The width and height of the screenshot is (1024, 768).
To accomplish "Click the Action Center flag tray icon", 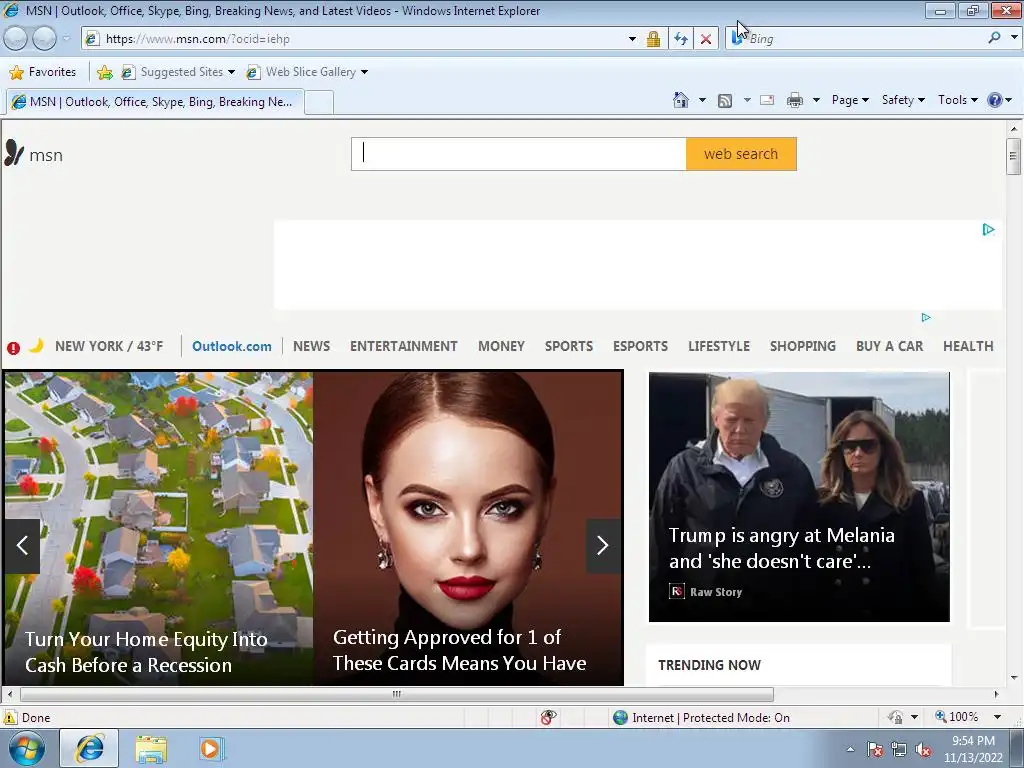I will pos(875,749).
